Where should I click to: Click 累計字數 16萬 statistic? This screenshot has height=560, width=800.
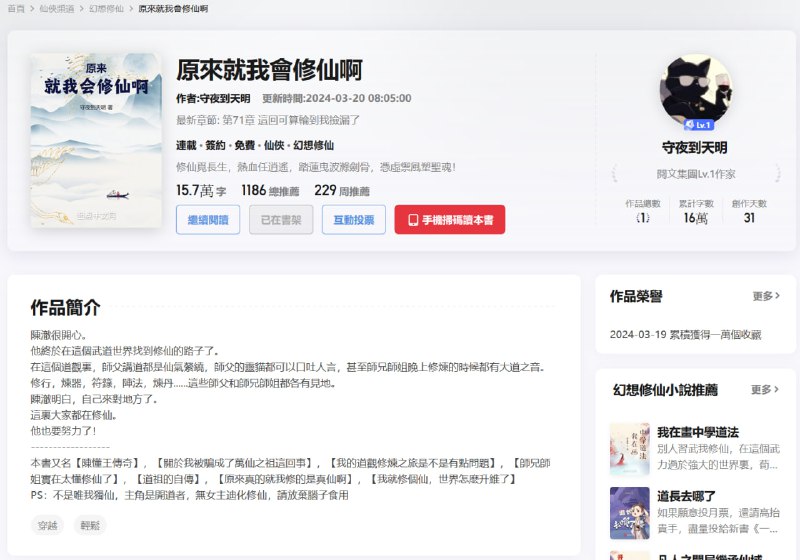pos(695,212)
